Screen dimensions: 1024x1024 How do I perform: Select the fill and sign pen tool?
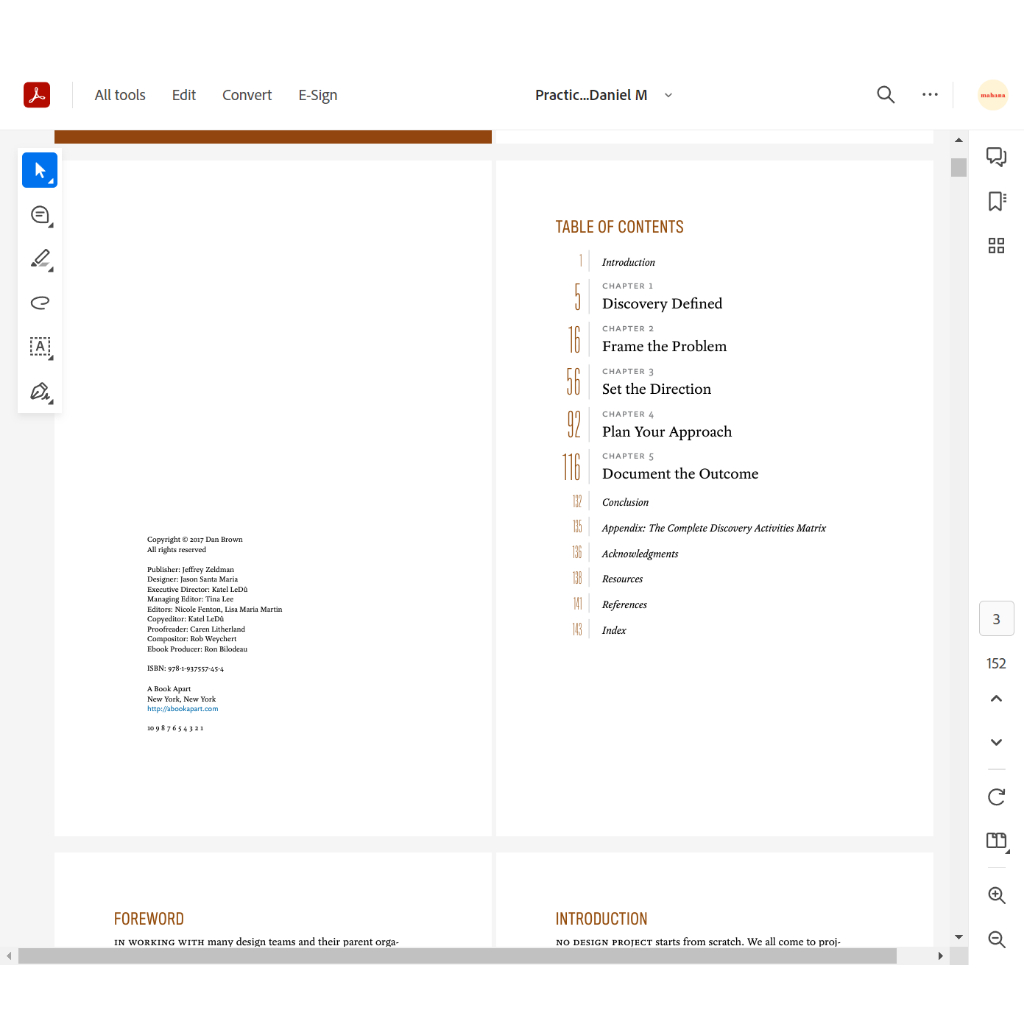pyautogui.click(x=40, y=391)
